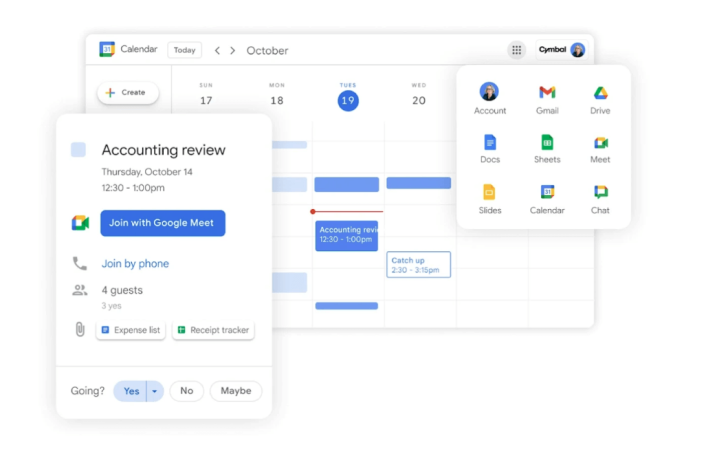Viewport: 728px width, 456px height.
Task: Select Tuesday 19 highlighted date
Action: click(x=348, y=100)
